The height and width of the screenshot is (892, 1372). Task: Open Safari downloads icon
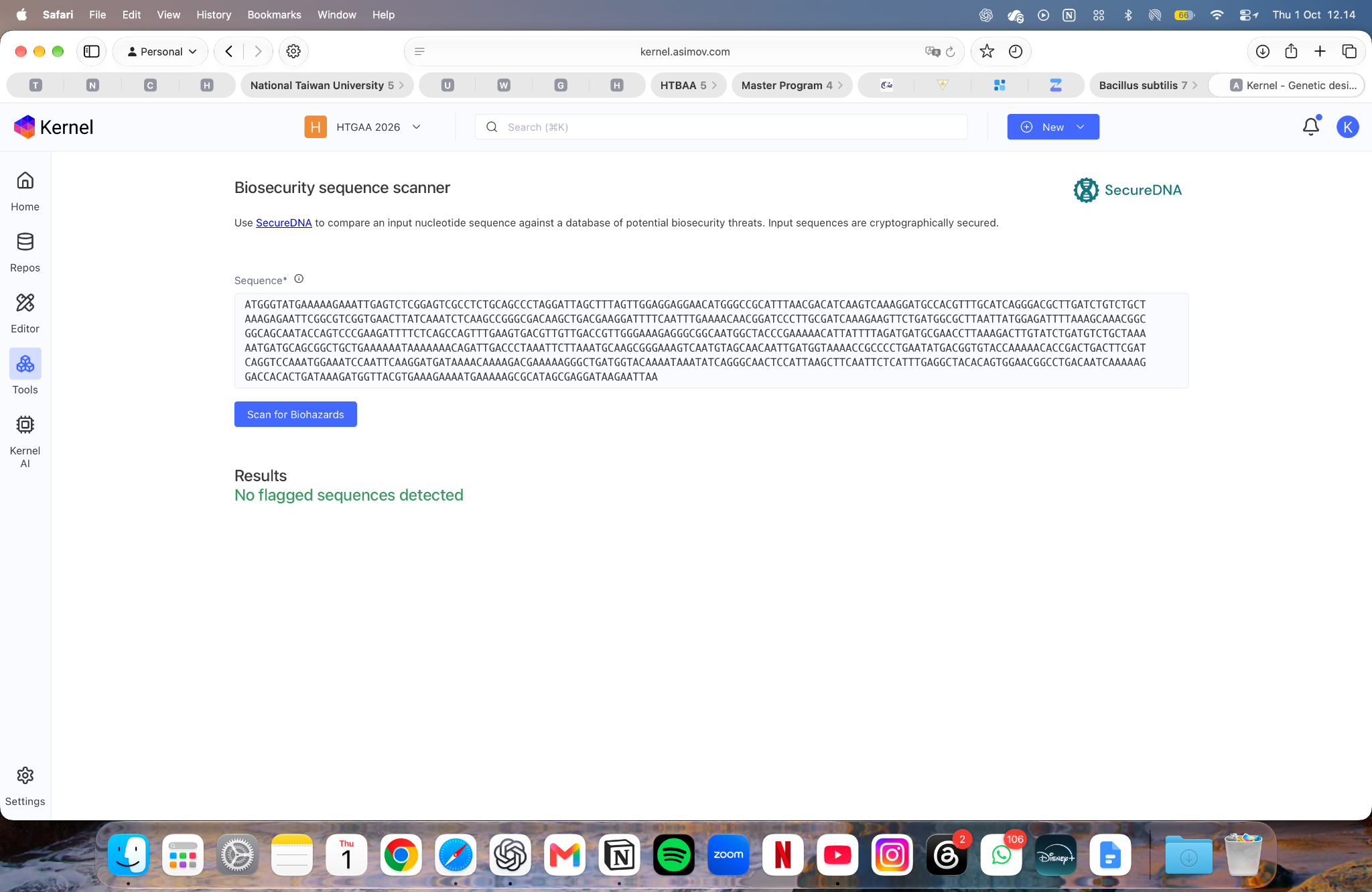pyautogui.click(x=1263, y=52)
